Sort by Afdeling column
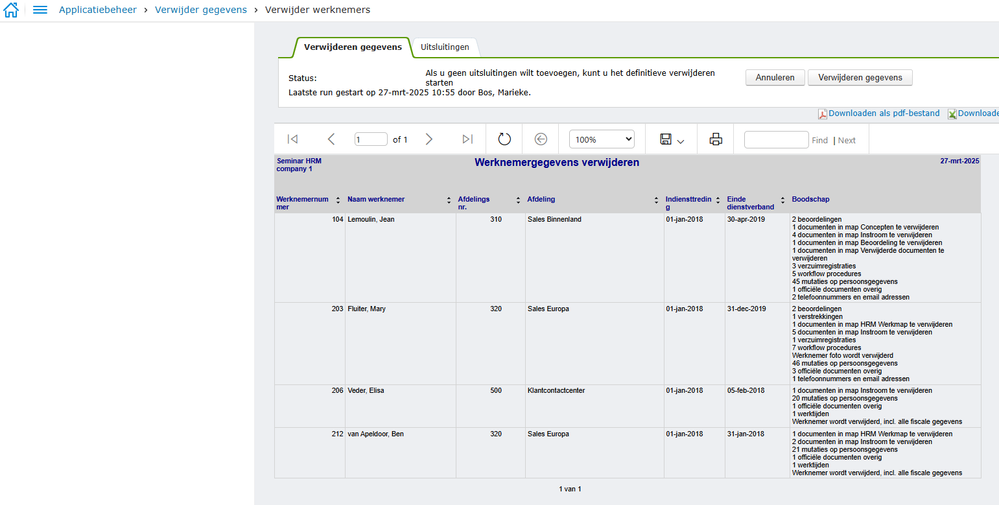999x505 pixels. [x=653, y=200]
